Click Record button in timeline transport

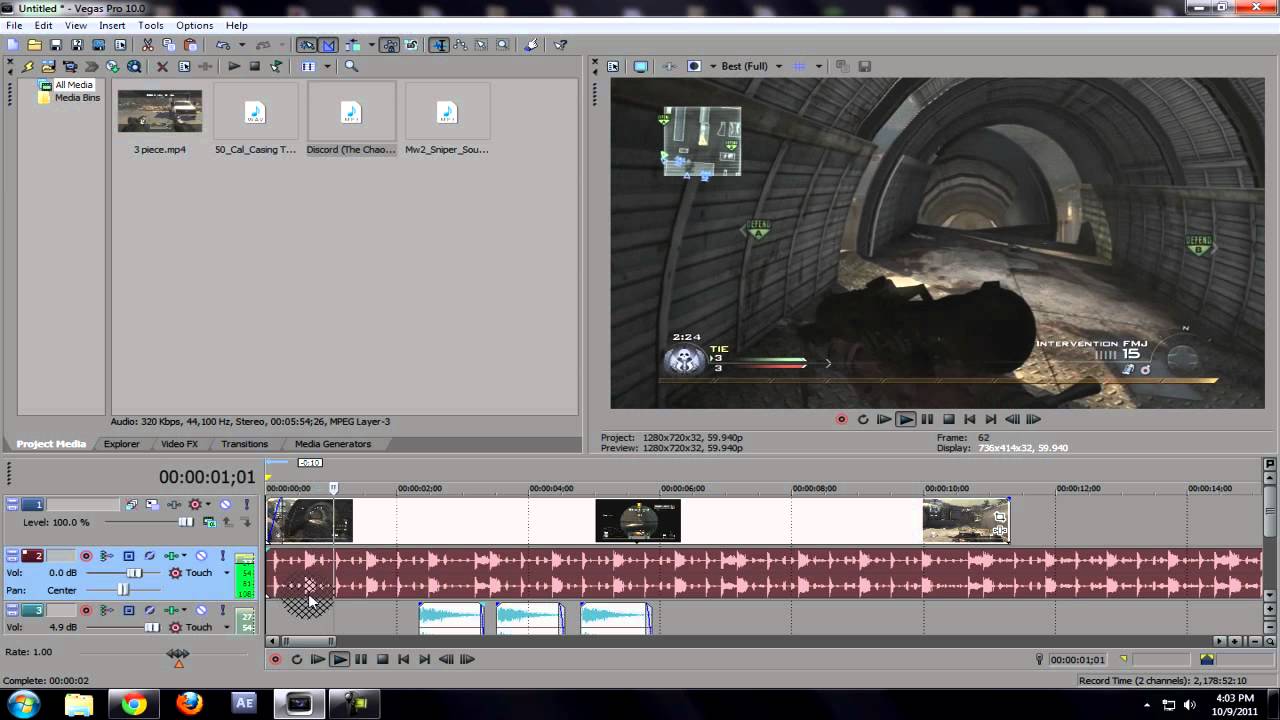click(275, 659)
